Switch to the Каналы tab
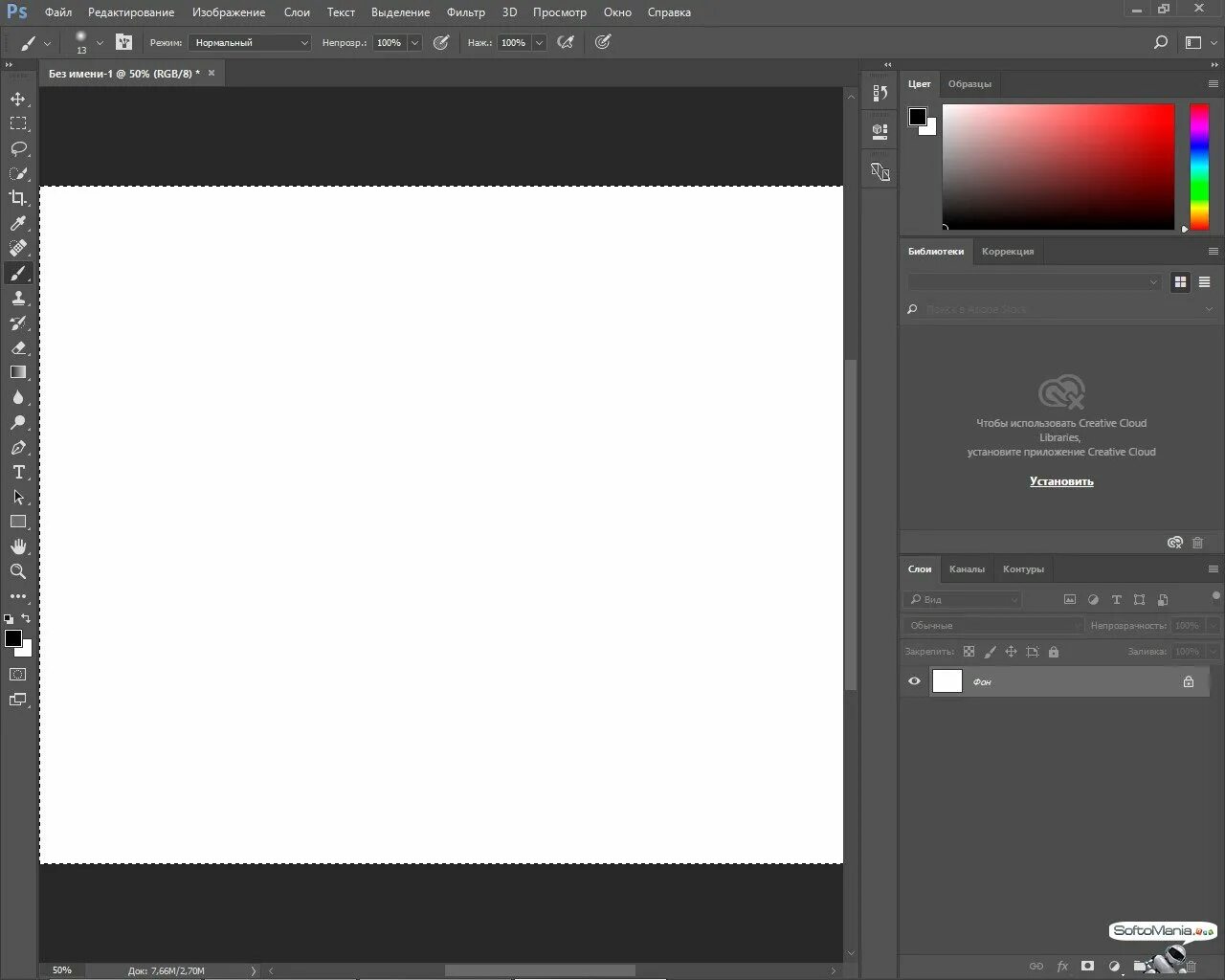This screenshot has width=1225, height=980. pyautogui.click(x=967, y=568)
